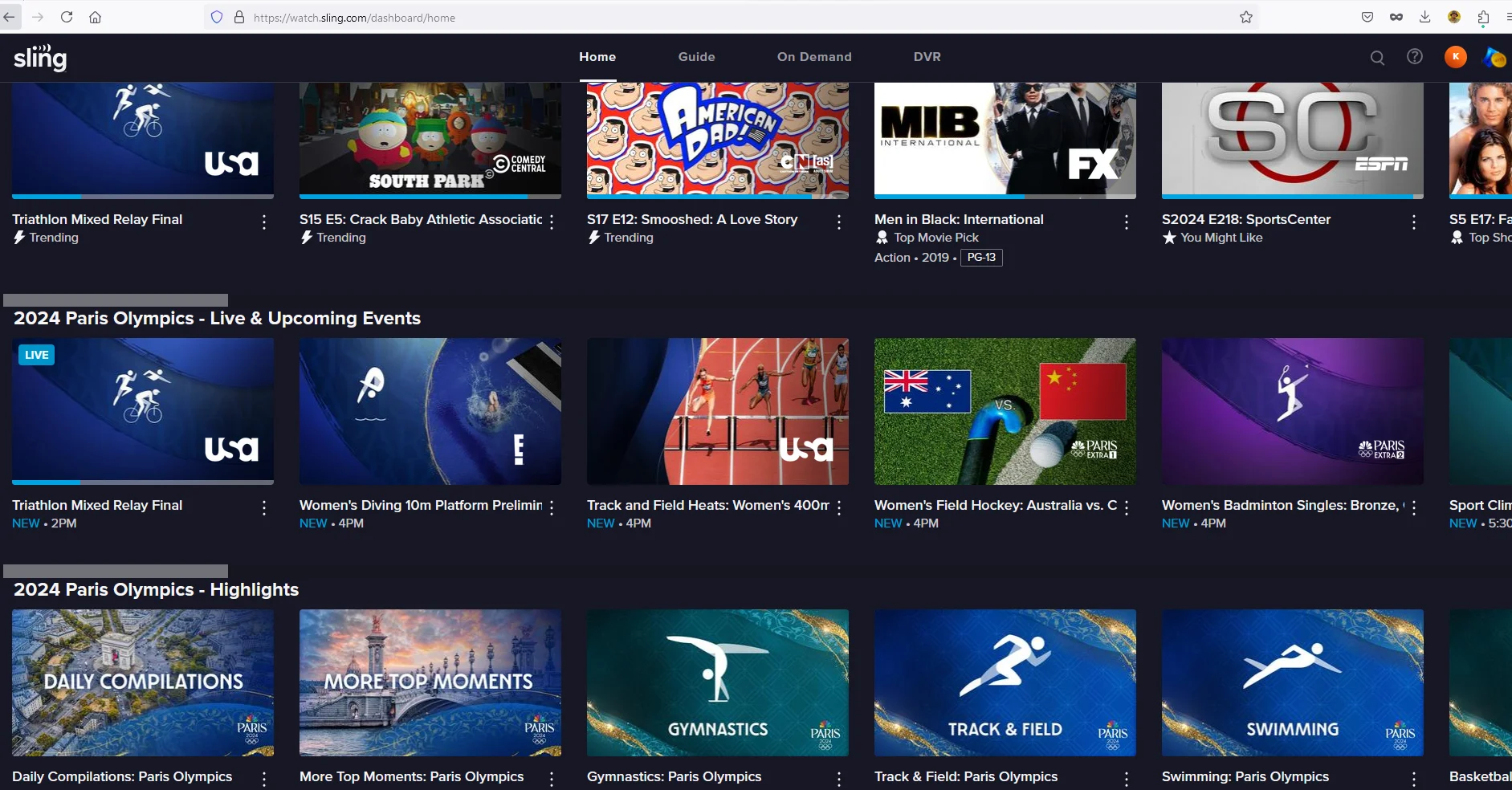Open options menu for American Dad S17 E12

point(839,222)
